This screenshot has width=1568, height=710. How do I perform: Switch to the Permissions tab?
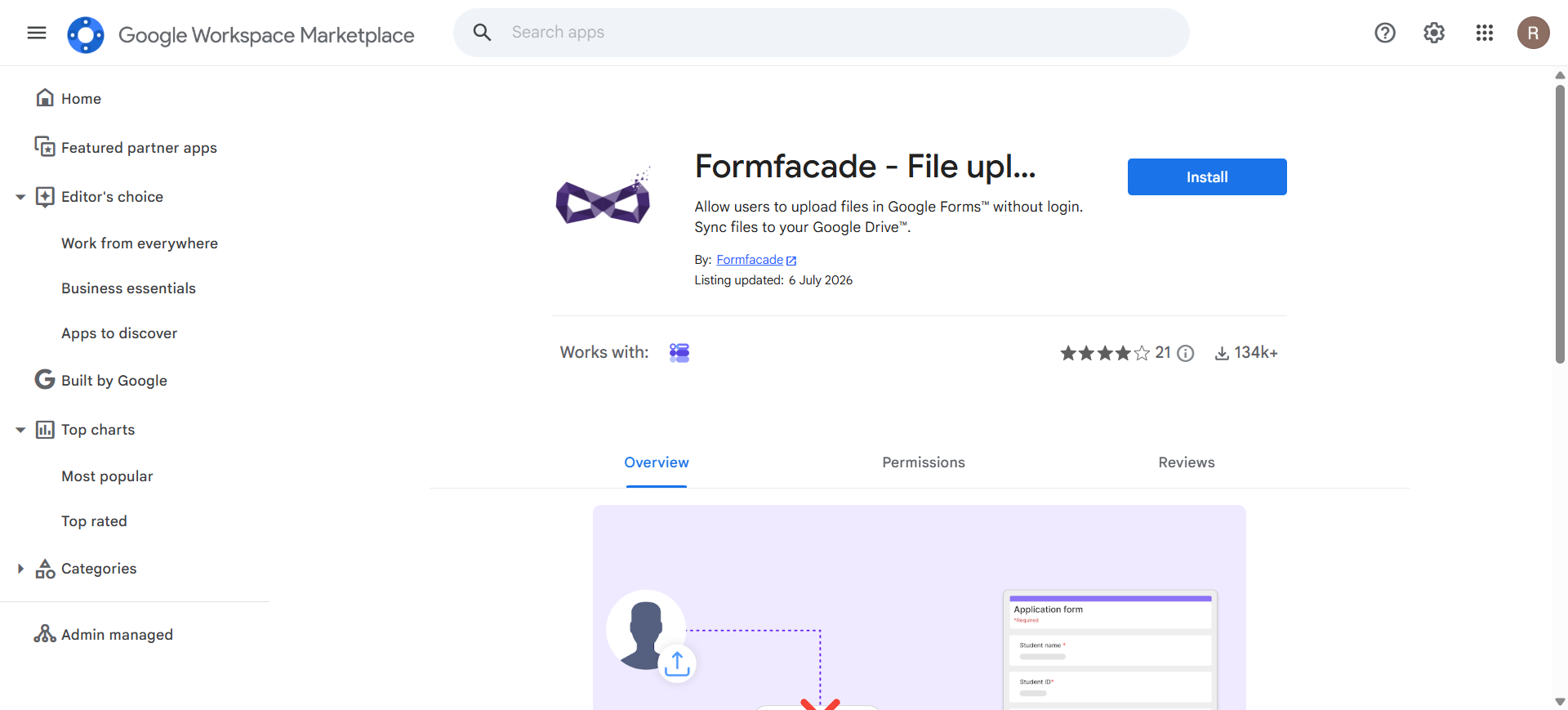click(924, 462)
